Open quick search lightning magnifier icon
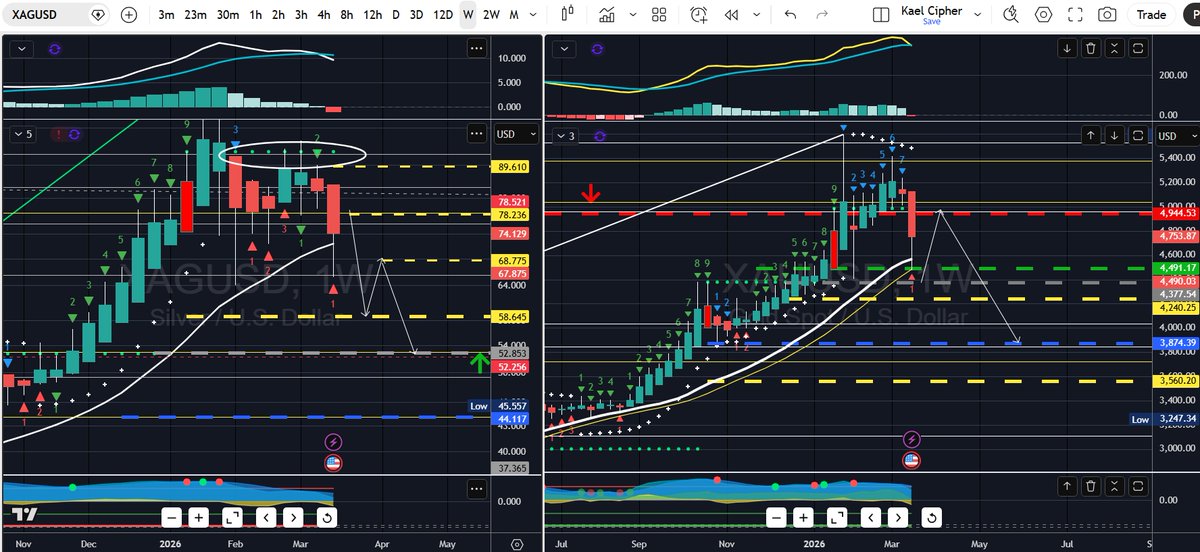1200x552 pixels. (1012, 15)
